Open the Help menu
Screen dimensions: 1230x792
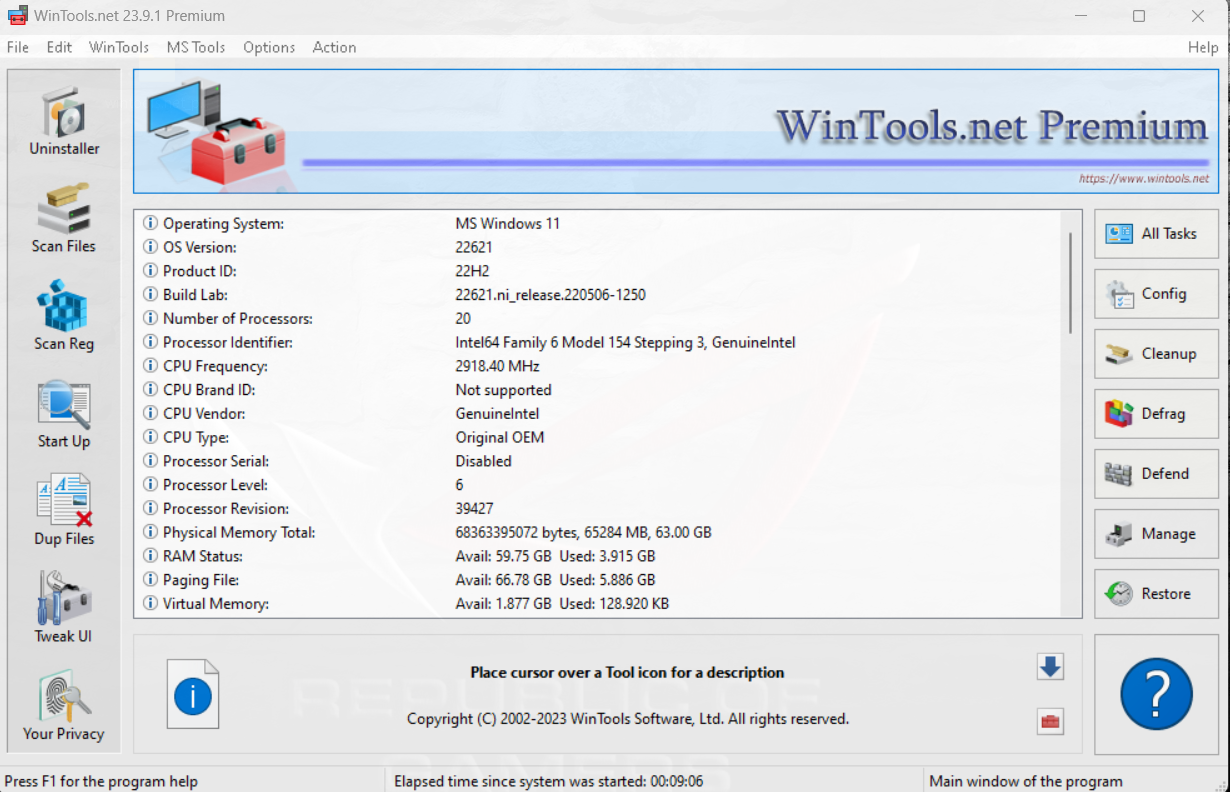1203,47
